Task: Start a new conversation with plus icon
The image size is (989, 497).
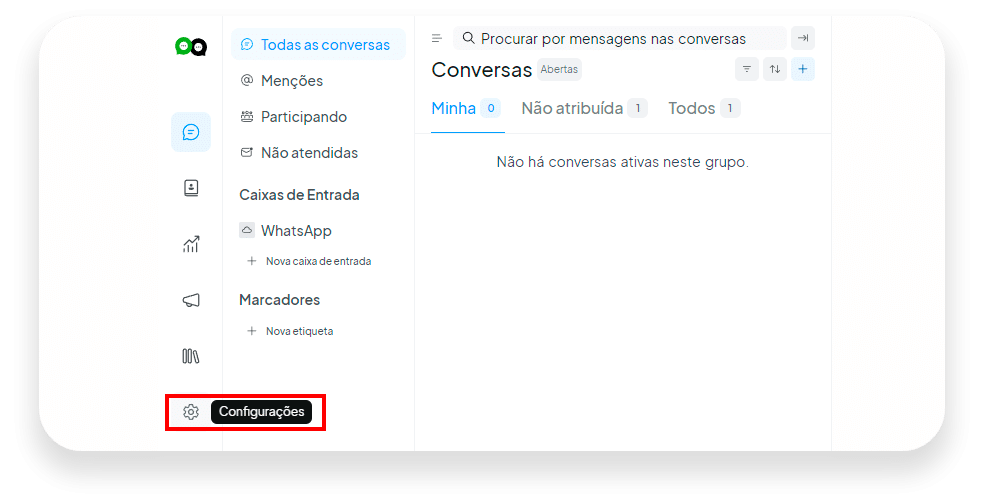Action: 802,69
